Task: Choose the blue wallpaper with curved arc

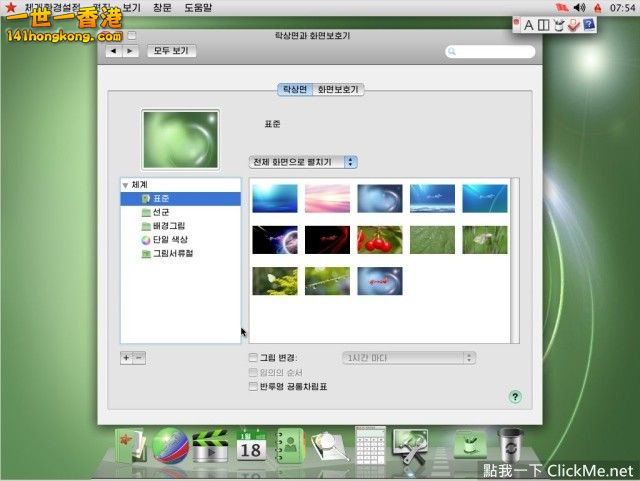Action: (485, 199)
